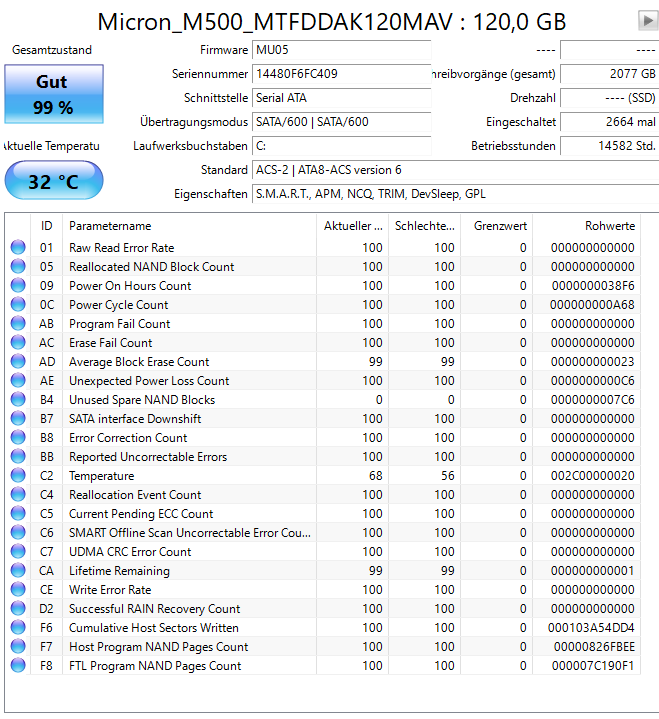Click Drehzahl value (SSD)
Image resolution: width=659 pixels, height=719 pixels.
click(609, 98)
